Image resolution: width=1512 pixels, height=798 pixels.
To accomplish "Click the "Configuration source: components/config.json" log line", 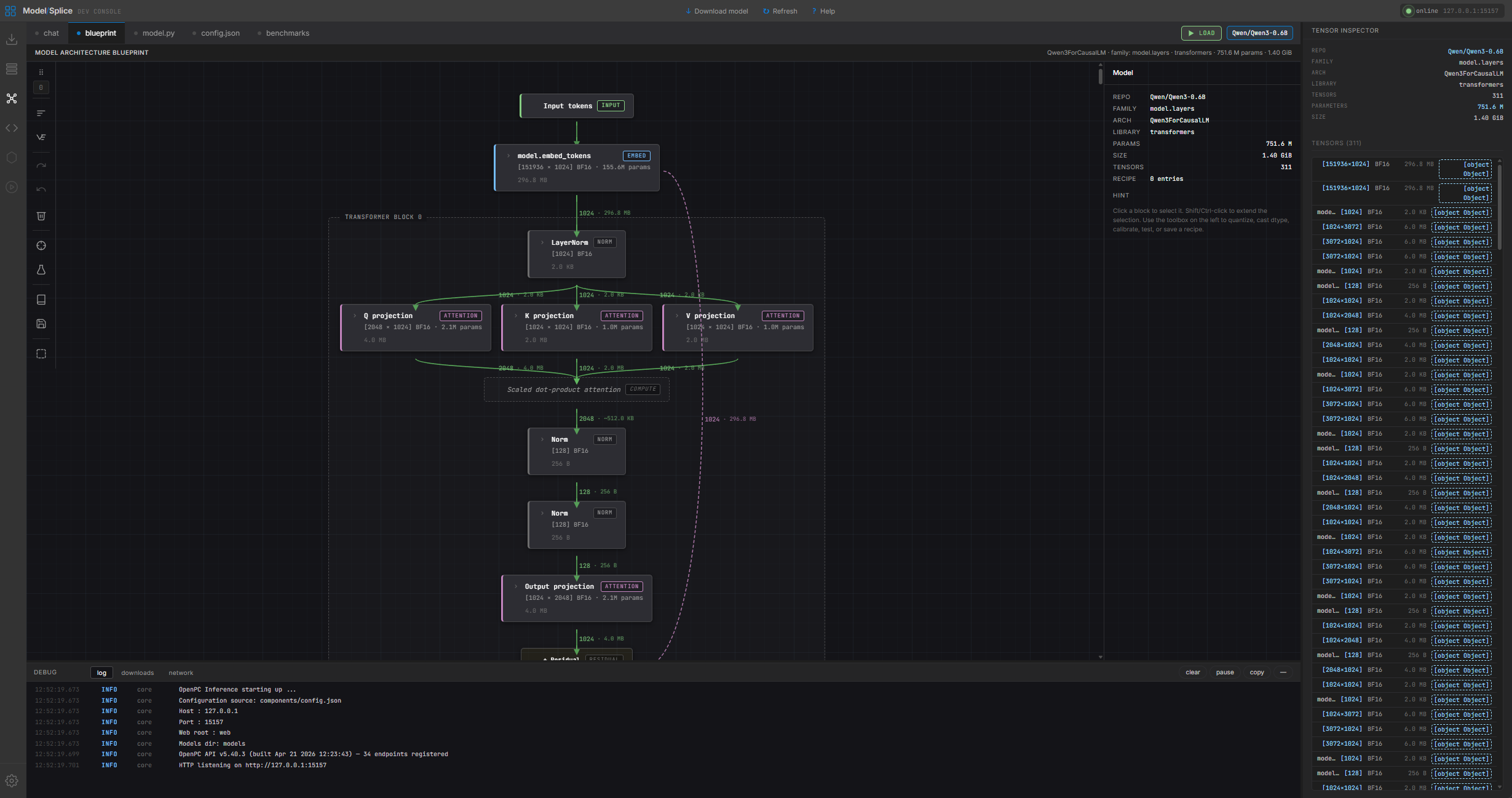I will tap(260, 701).
